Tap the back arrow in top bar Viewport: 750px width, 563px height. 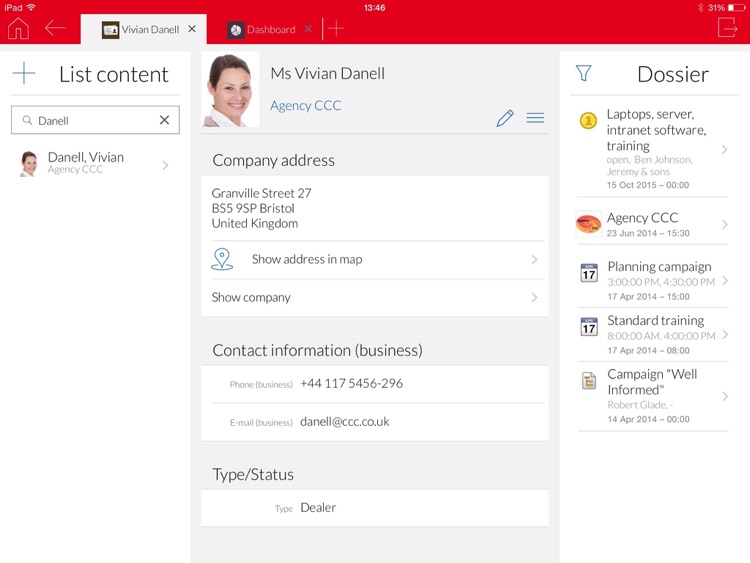[55, 28]
